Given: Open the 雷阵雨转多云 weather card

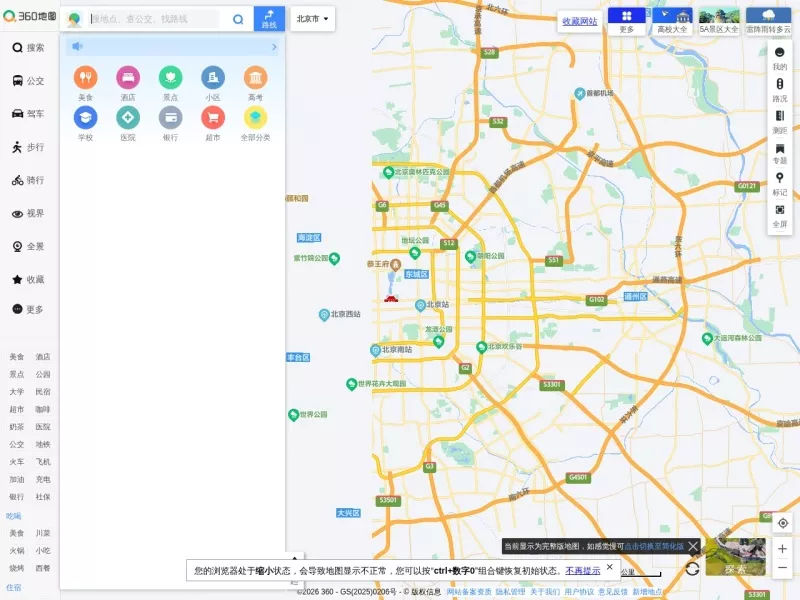Looking at the screenshot, I should point(768,21).
